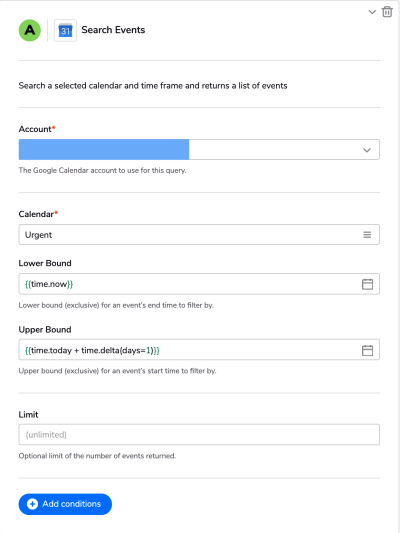Viewport: 400px width, 533px height.
Task: Click the green A step badge
Action: (30, 30)
